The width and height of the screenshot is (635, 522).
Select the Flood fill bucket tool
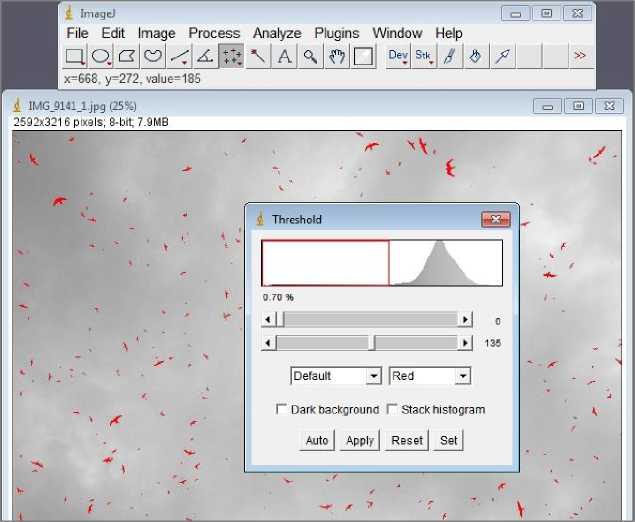click(x=475, y=56)
